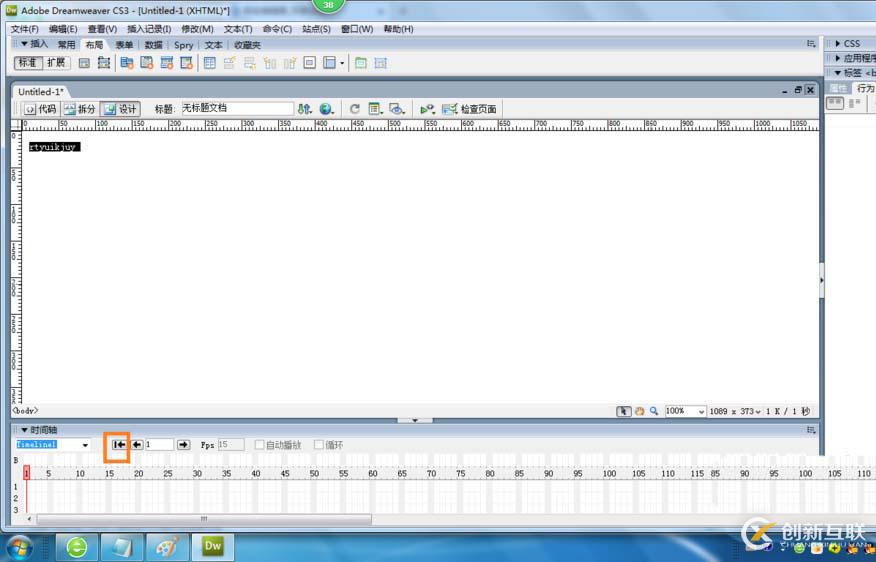The image size is (876, 562).
Task: Expand the CSS panel group
Action: point(837,43)
